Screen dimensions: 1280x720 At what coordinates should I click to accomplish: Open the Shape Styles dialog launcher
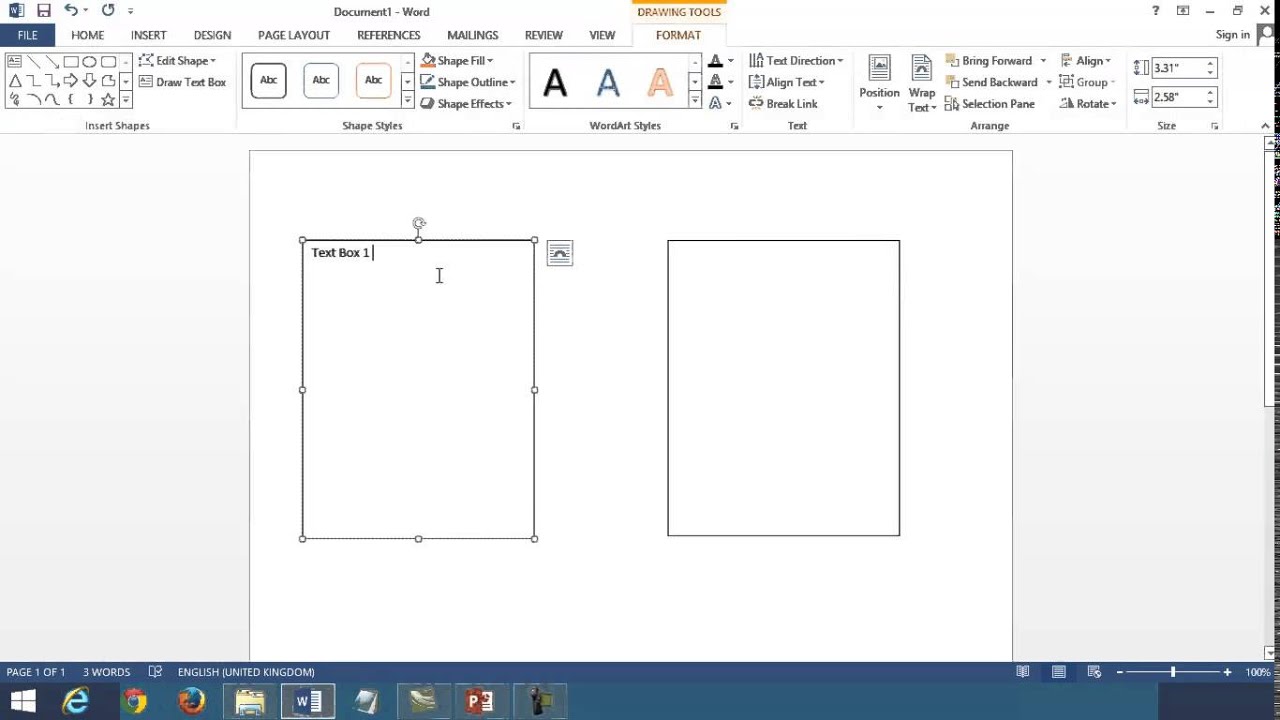(x=516, y=126)
